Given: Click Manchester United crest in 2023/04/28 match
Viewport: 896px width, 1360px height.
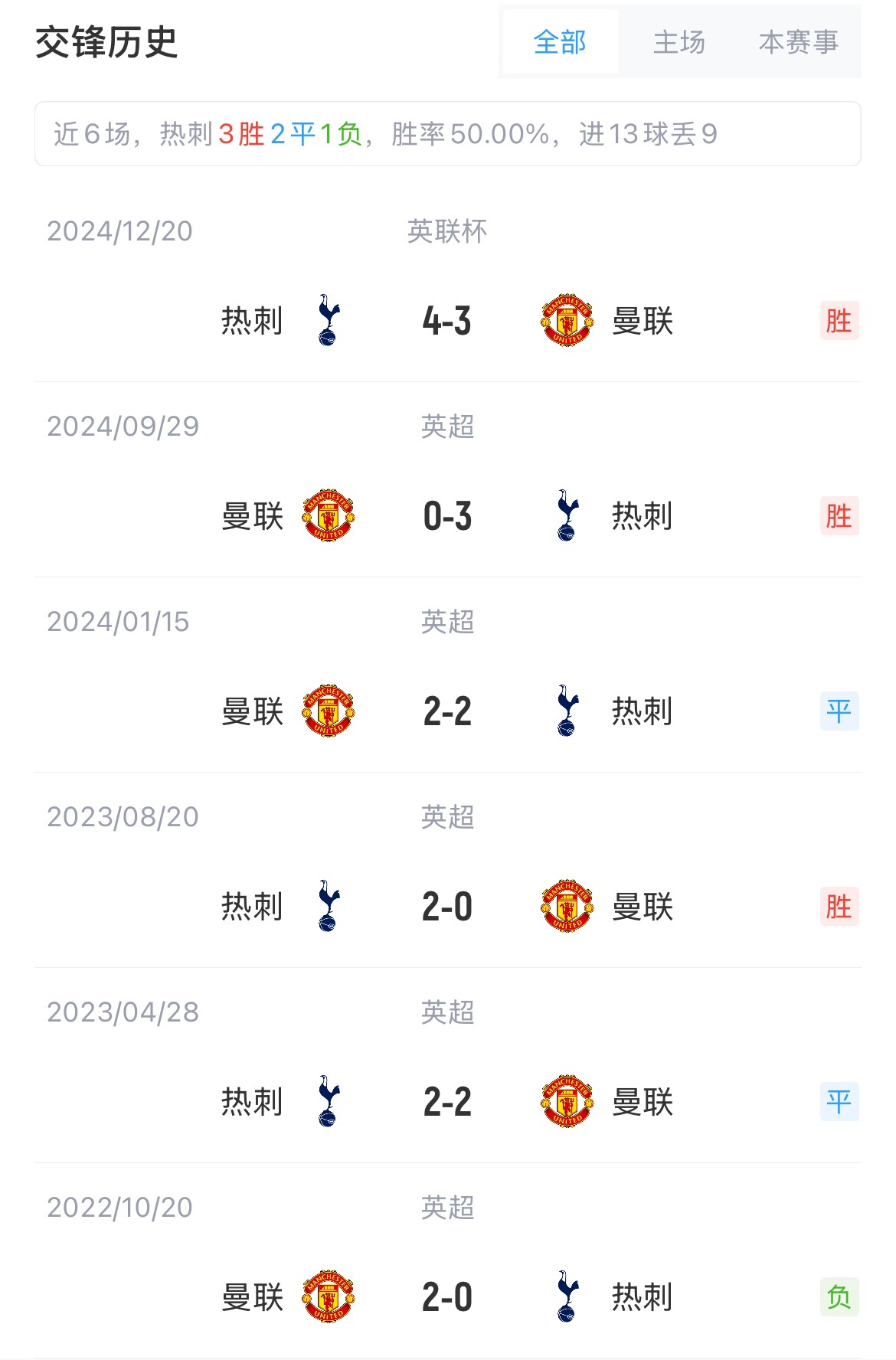Looking at the screenshot, I should pyautogui.click(x=567, y=1101).
